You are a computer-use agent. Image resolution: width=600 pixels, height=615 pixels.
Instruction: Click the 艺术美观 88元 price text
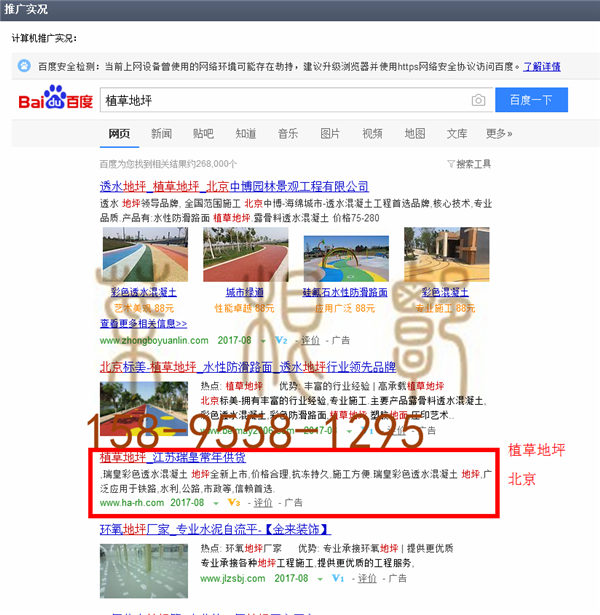[x=144, y=308]
